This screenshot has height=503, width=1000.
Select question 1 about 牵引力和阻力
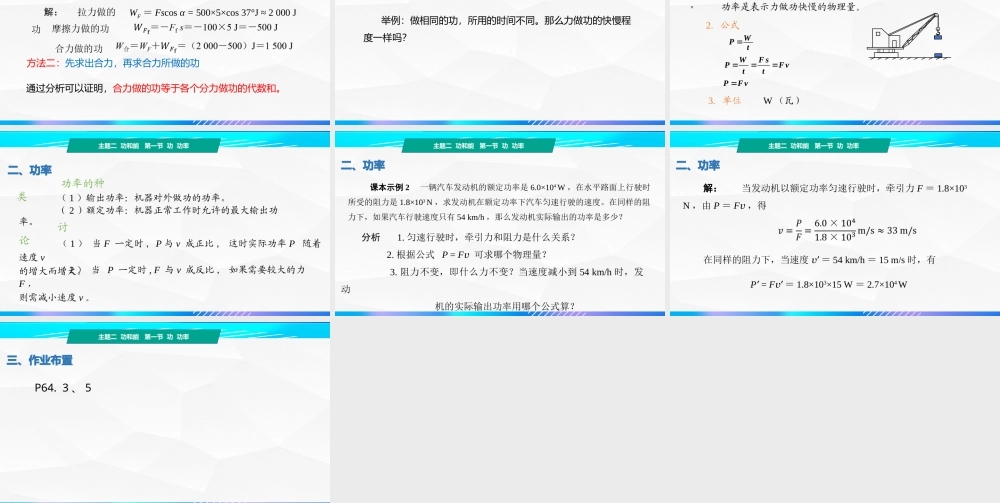pyautogui.click(x=487, y=237)
